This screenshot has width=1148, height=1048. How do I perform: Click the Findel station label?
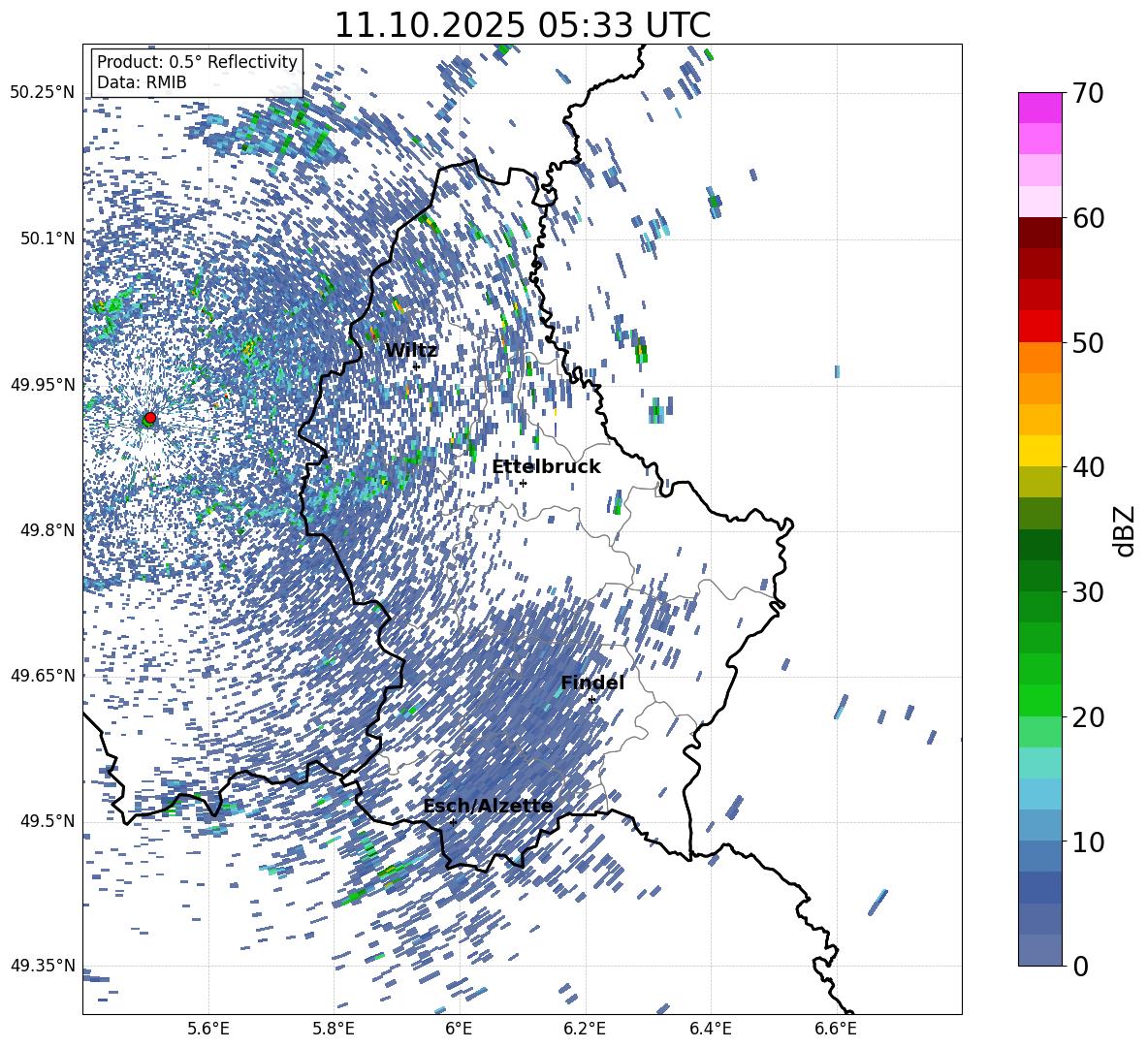592,683
